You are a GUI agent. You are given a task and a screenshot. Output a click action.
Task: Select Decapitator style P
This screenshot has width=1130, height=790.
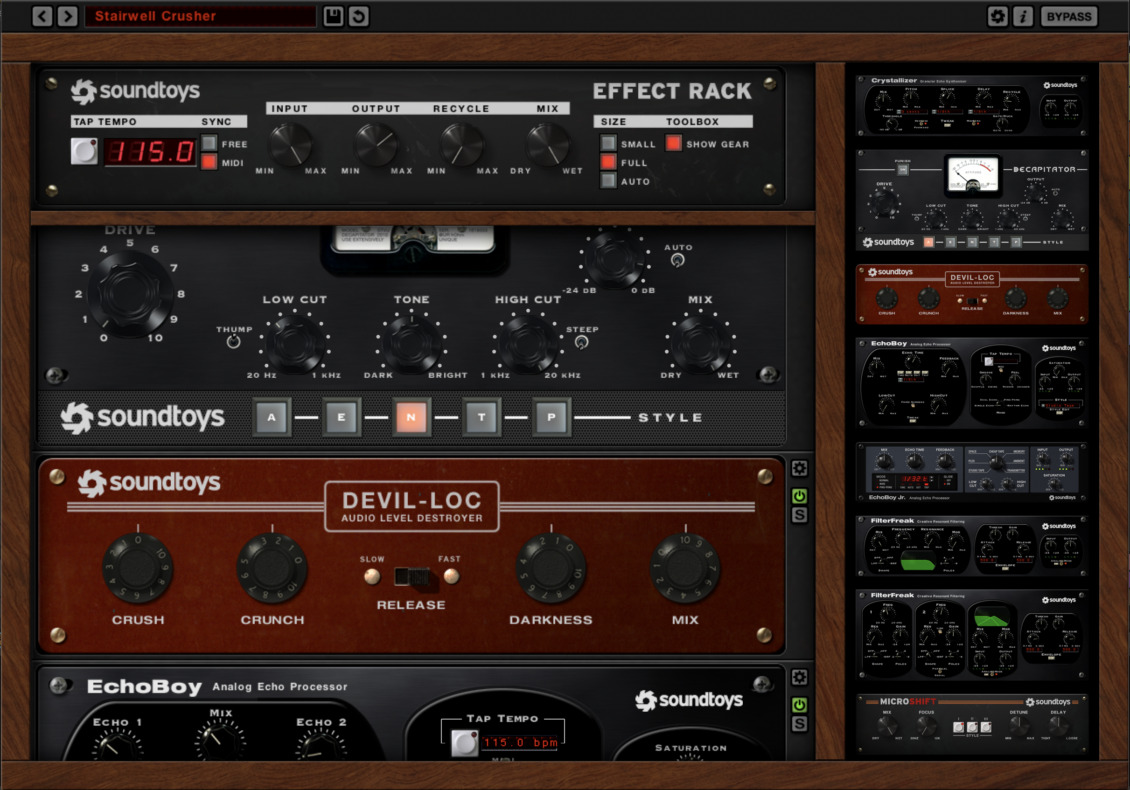(x=551, y=417)
